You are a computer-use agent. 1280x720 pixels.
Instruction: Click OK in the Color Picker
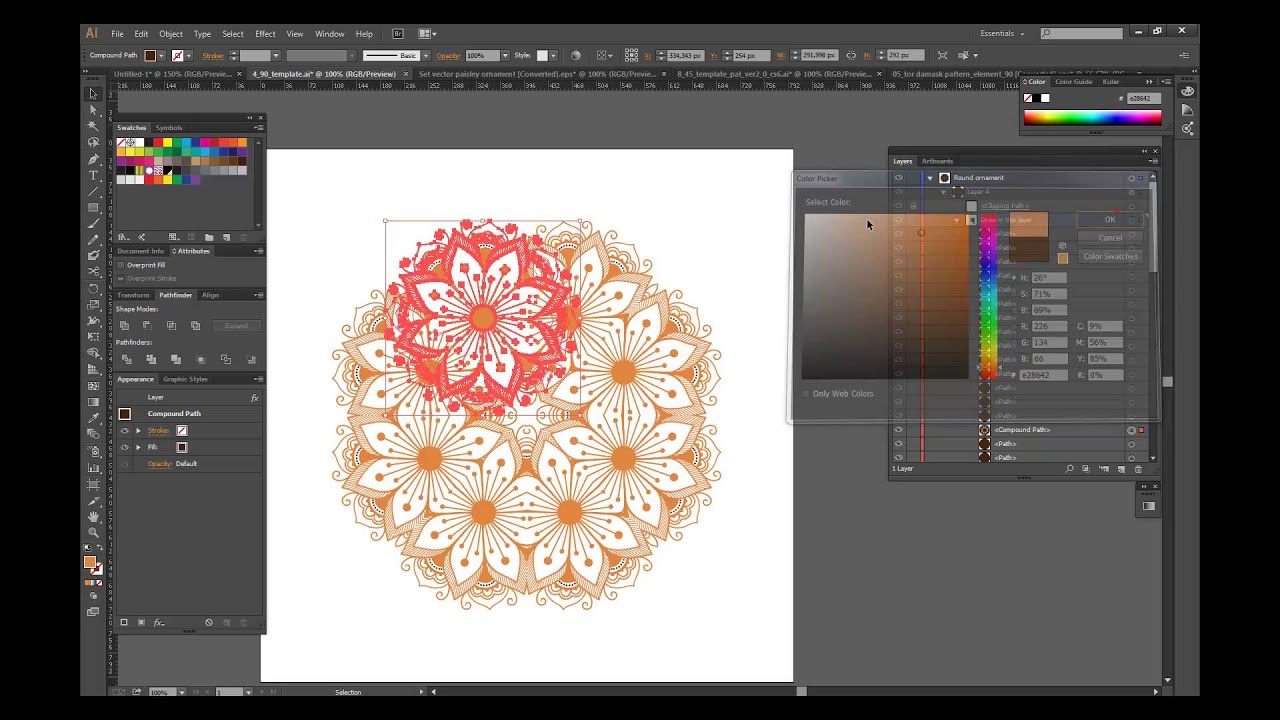coord(1109,220)
